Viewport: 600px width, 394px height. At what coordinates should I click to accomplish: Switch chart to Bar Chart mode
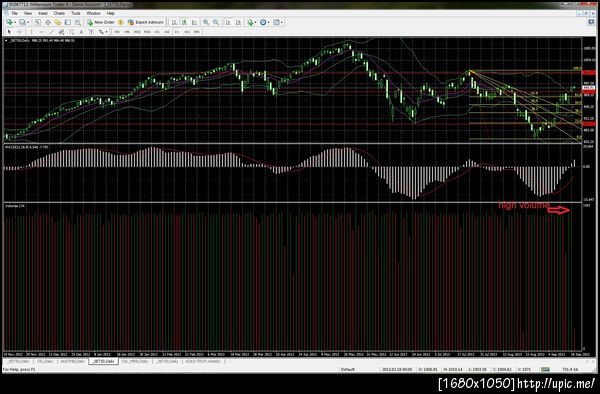(174, 22)
